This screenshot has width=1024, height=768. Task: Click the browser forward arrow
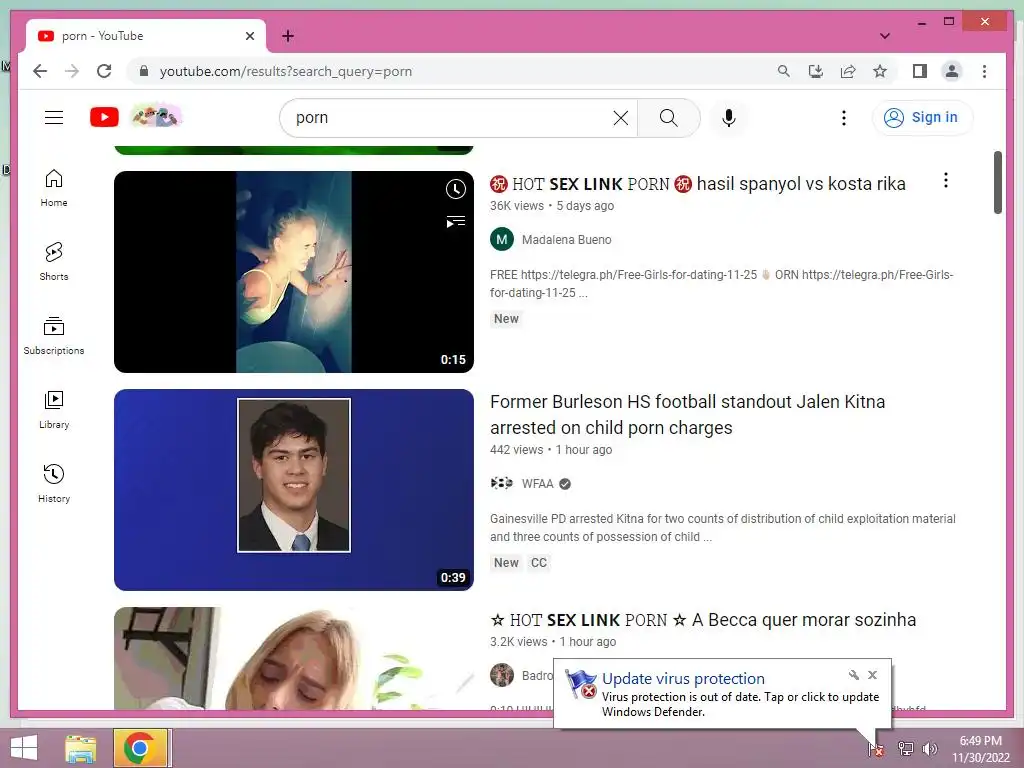[72, 71]
